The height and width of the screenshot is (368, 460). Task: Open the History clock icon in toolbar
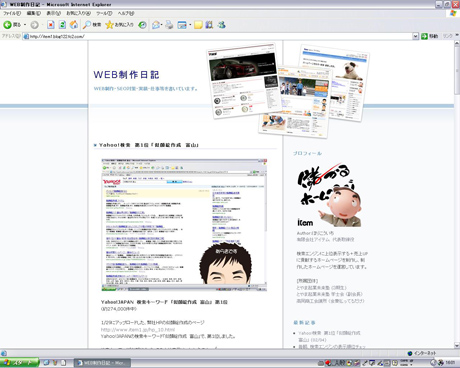(x=142, y=25)
